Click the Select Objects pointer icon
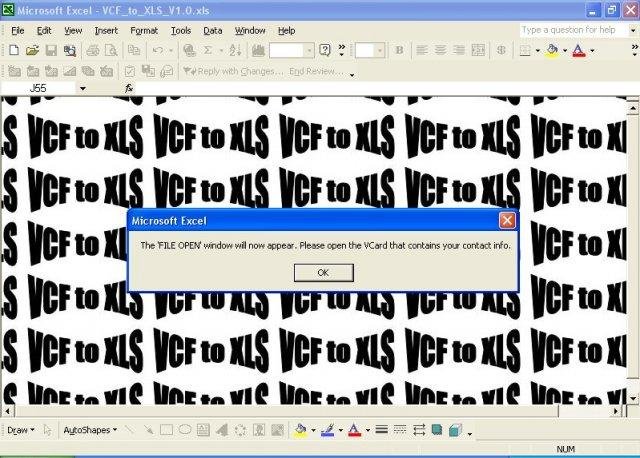 pyautogui.click(x=47, y=430)
